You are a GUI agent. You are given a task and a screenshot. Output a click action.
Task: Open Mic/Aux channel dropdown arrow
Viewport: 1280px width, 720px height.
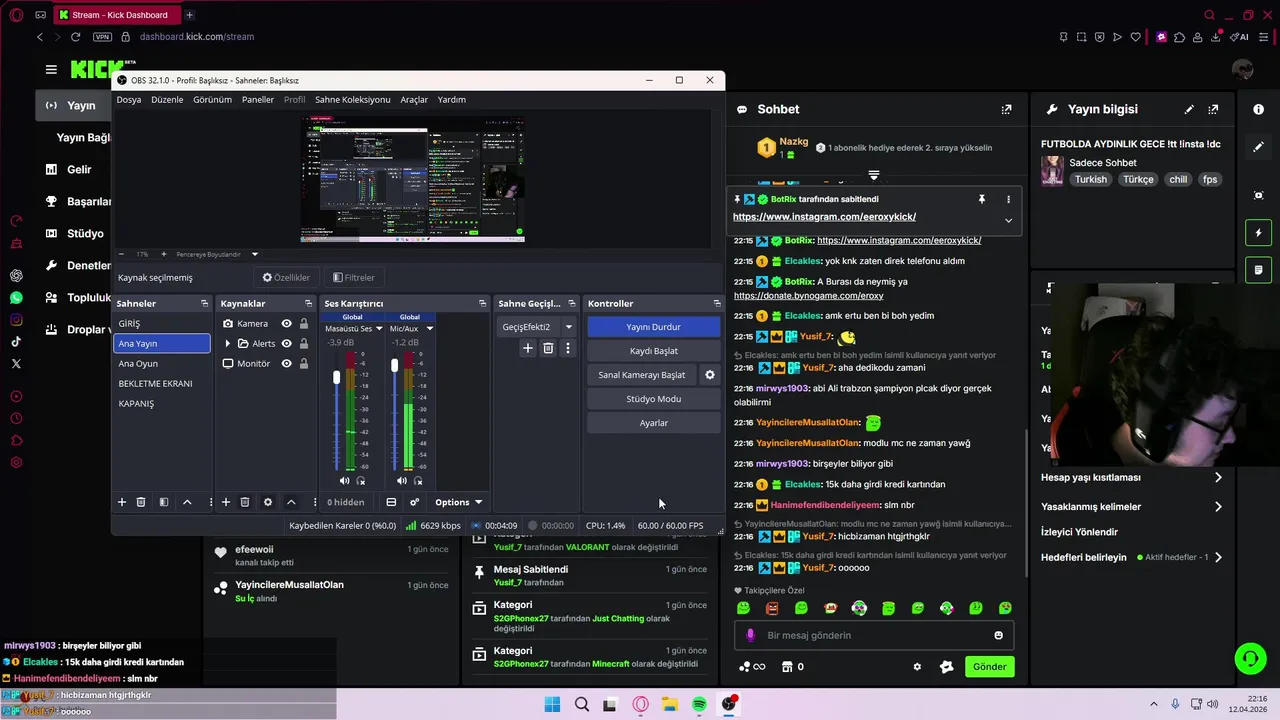click(430, 328)
